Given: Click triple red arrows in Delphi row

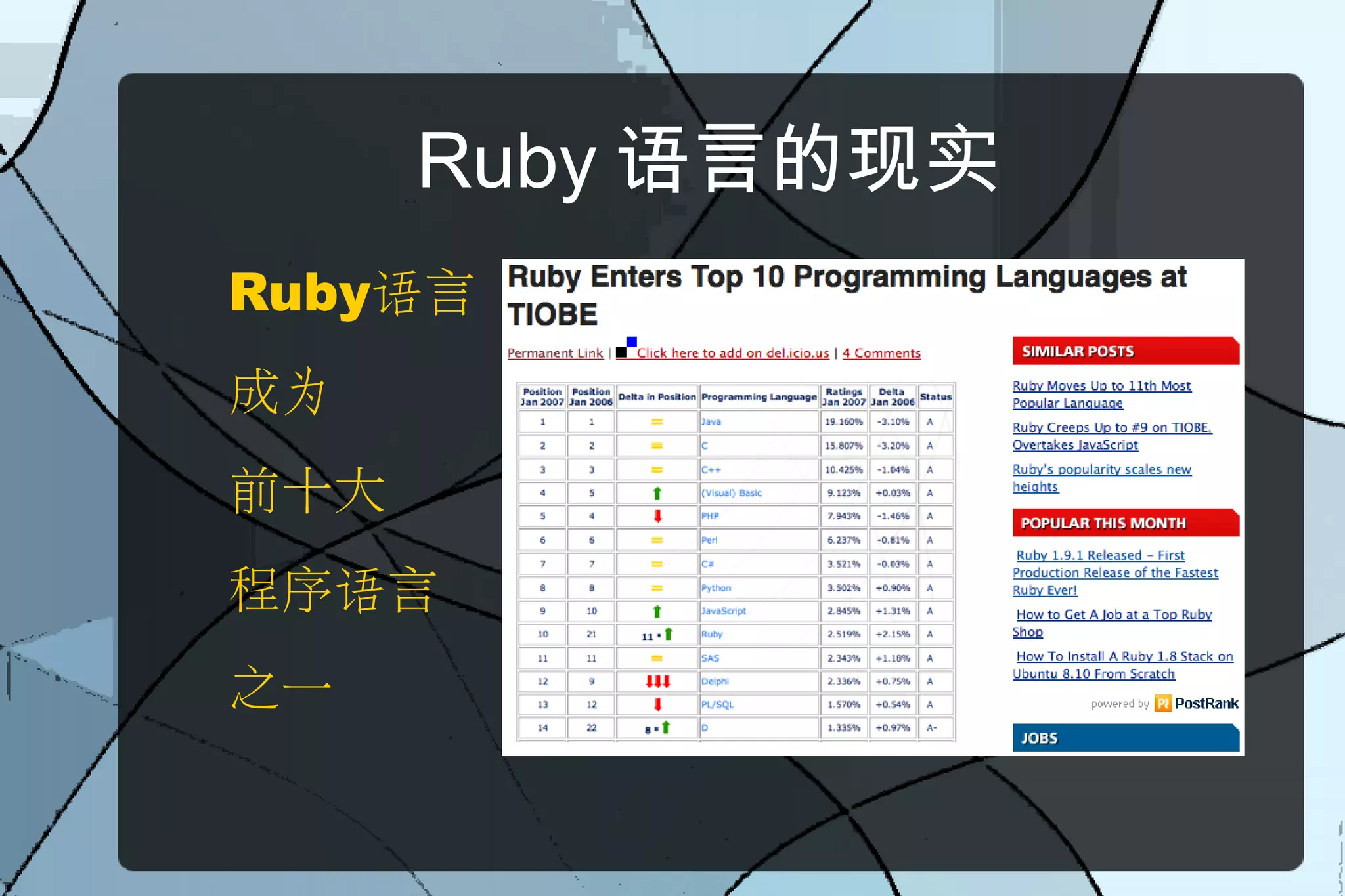Looking at the screenshot, I should click(657, 681).
